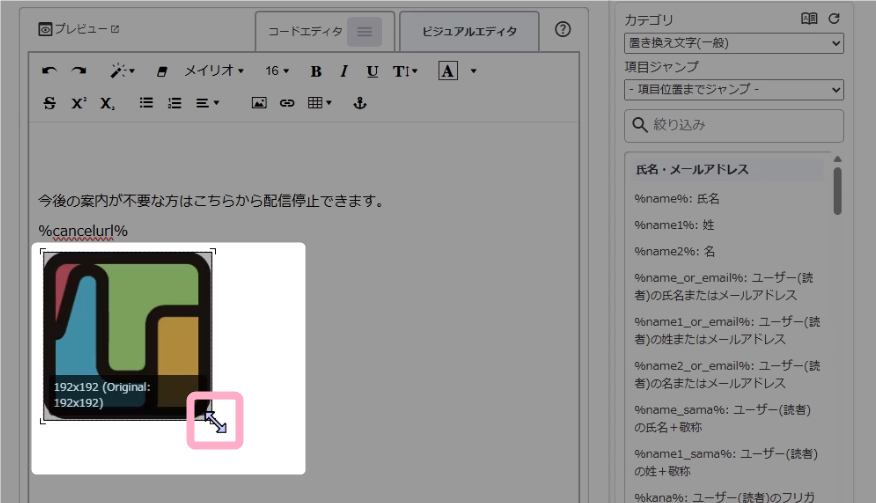Redo the last edit
The height and width of the screenshot is (503, 876).
tap(79, 71)
